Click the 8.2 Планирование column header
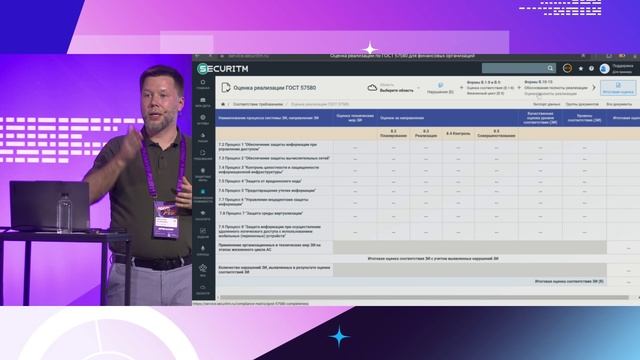Screen dimensions: 640x360 tap(393, 133)
